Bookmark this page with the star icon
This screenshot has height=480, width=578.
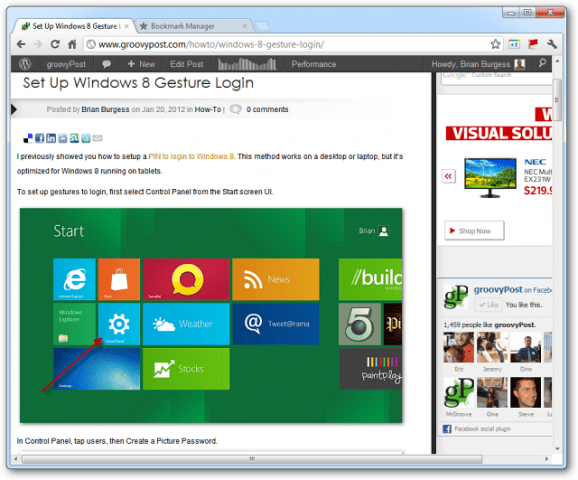[495, 44]
